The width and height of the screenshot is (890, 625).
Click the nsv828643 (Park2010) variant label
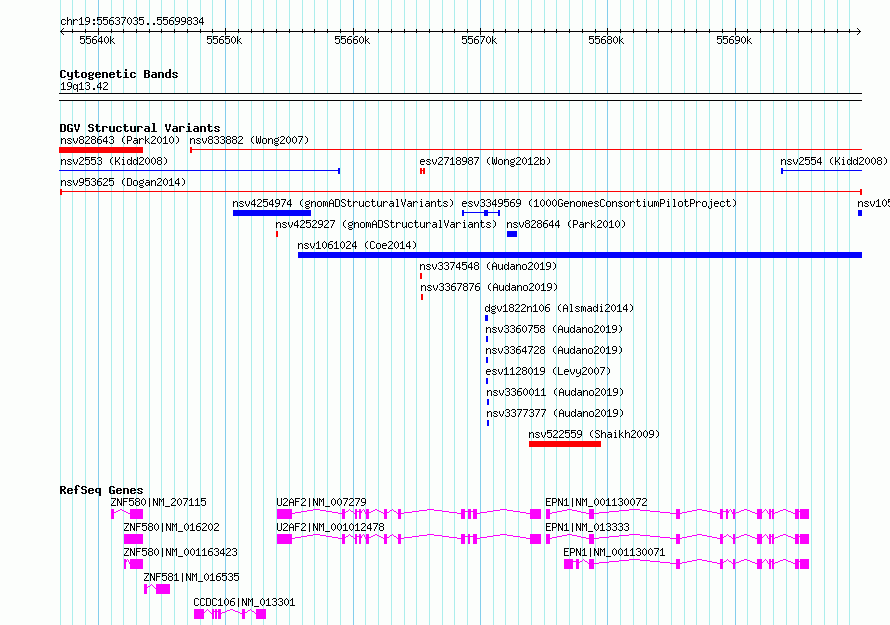(120, 140)
